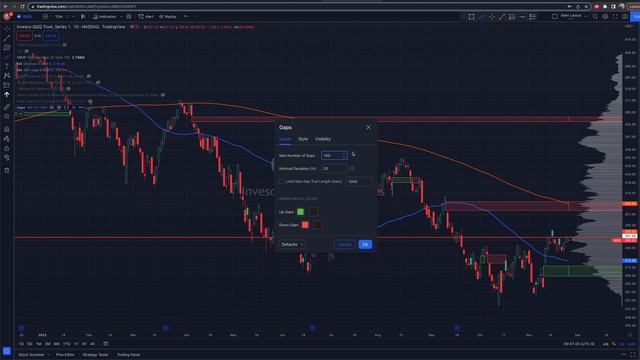This screenshot has height=360, width=640.
Task: Click the Minimal Deviation input field
Action: [x=334, y=169]
